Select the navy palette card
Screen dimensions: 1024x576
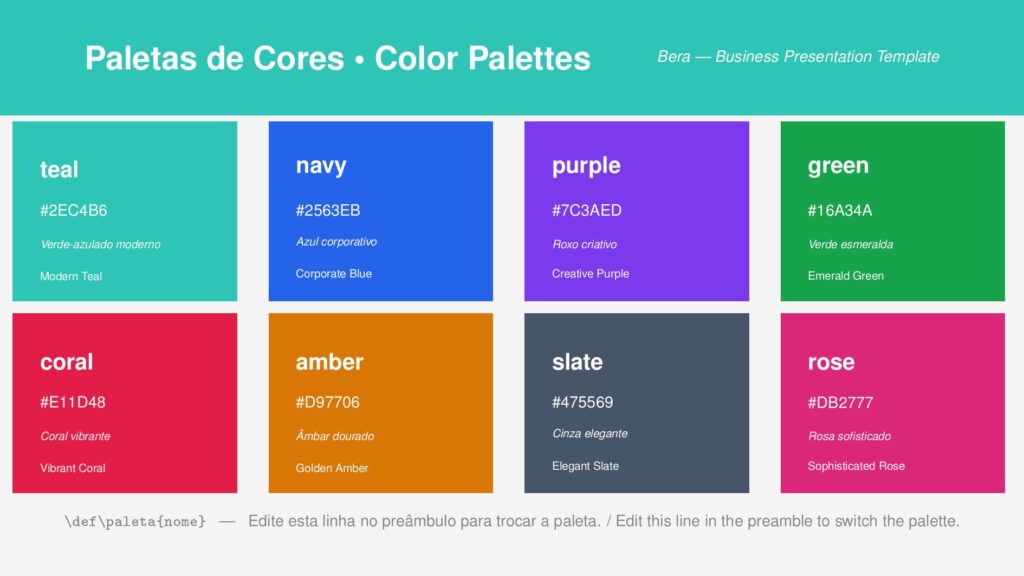pyautogui.click(x=381, y=211)
